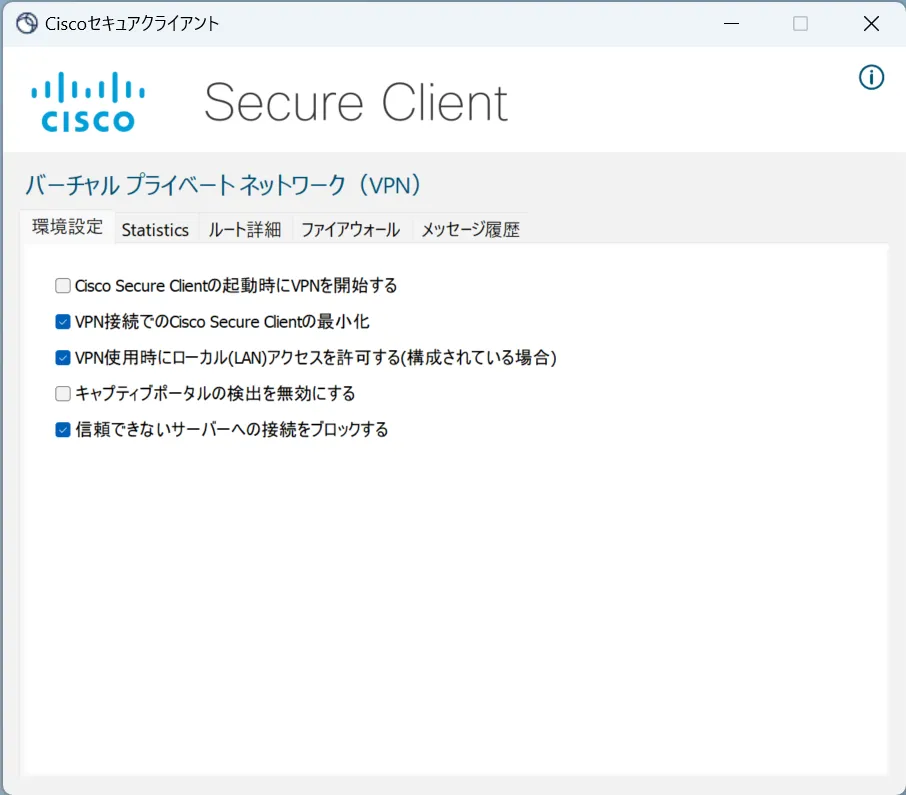Click the disabled maximize window button
The width and height of the screenshot is (906, 795).
tap(800, 24)
